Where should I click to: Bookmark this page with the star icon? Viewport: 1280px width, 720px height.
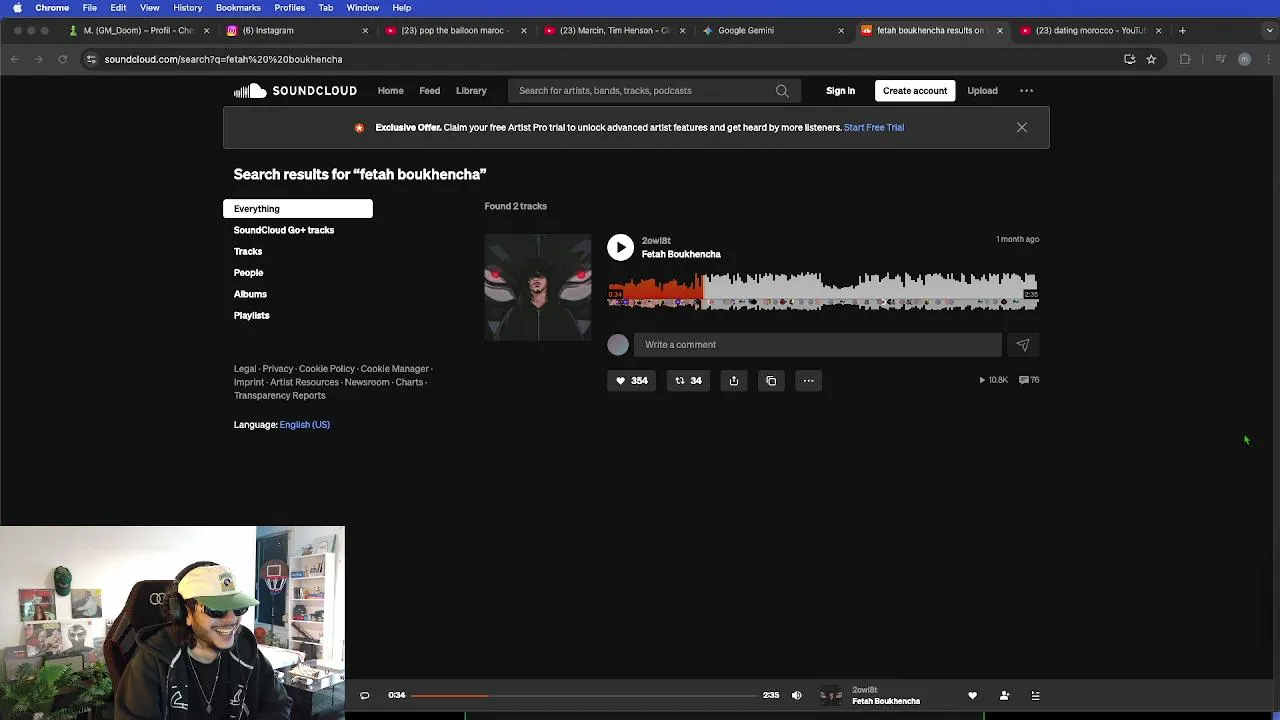1151,59
